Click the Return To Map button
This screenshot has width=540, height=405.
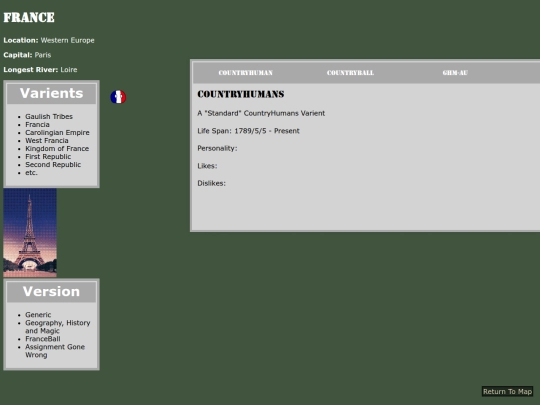click(x=507, y=392)
